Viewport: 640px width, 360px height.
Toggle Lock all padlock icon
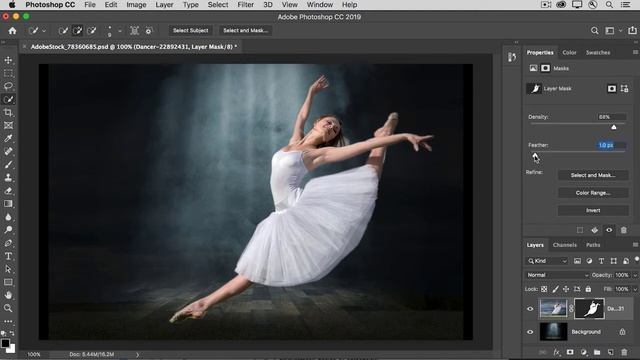(588, 289)
